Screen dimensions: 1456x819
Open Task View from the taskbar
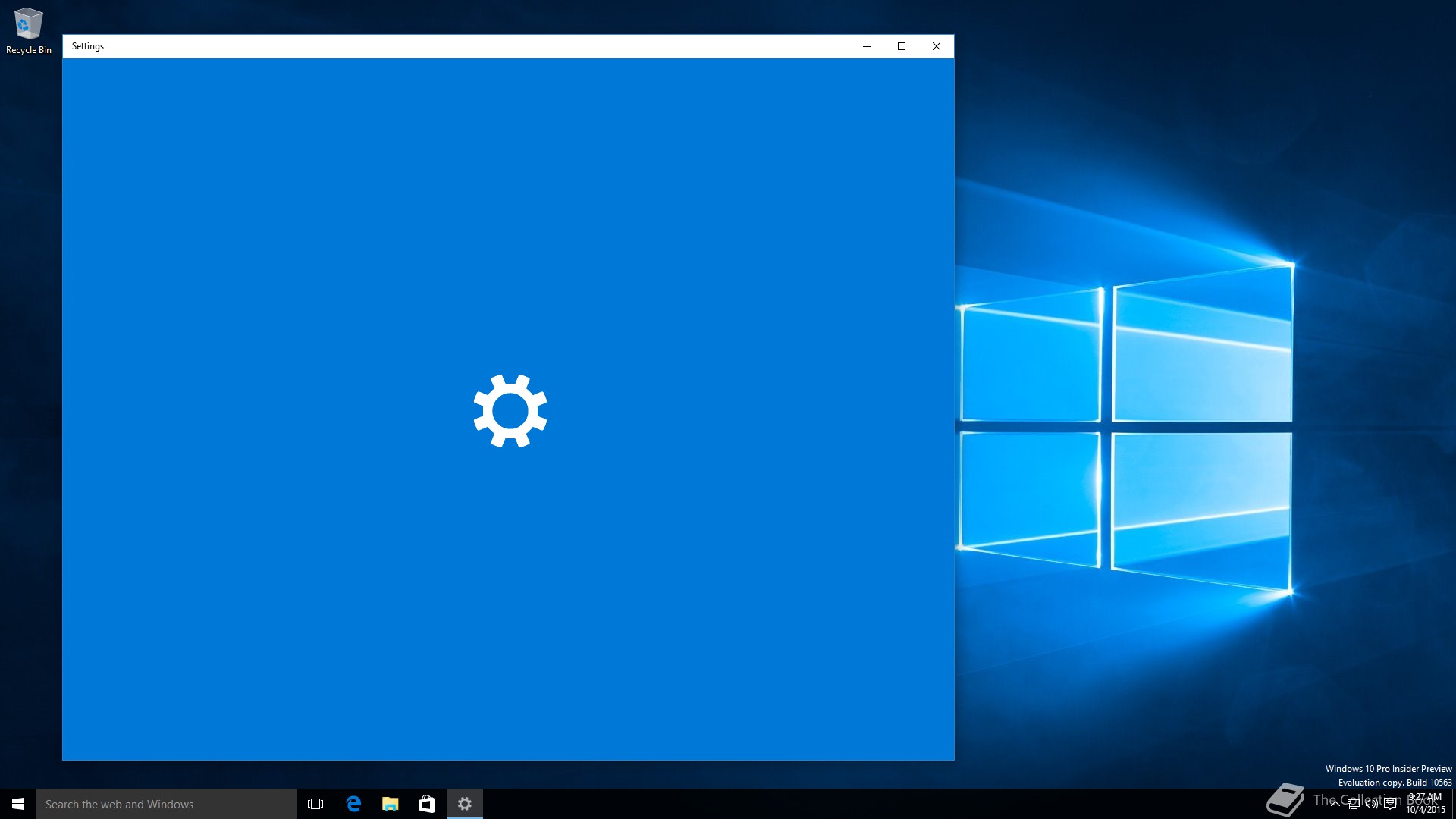coord(315,804)
